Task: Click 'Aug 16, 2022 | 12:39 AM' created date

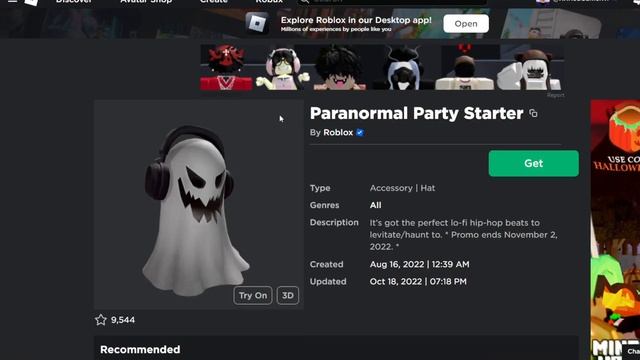Action: coord(420,264)
